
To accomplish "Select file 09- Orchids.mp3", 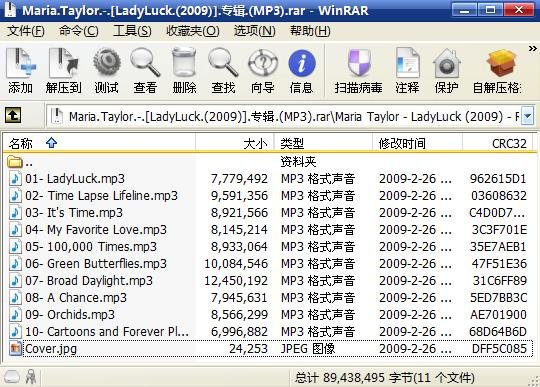I will pyautogui.click(x=70, y=315).
